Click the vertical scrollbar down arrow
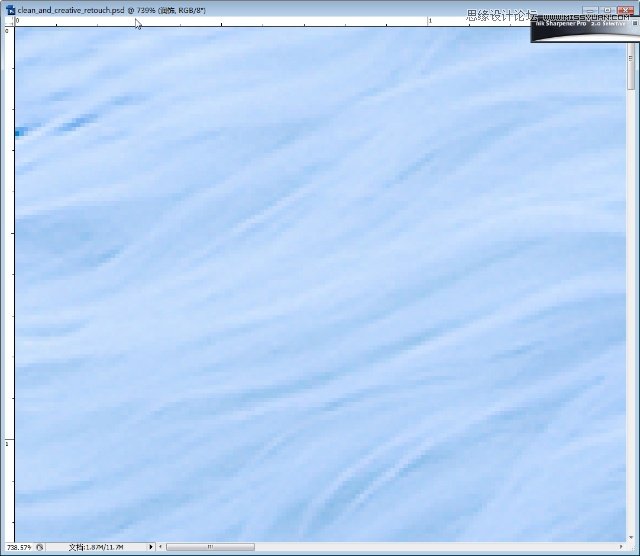640x556 pixels. point(631,538)
